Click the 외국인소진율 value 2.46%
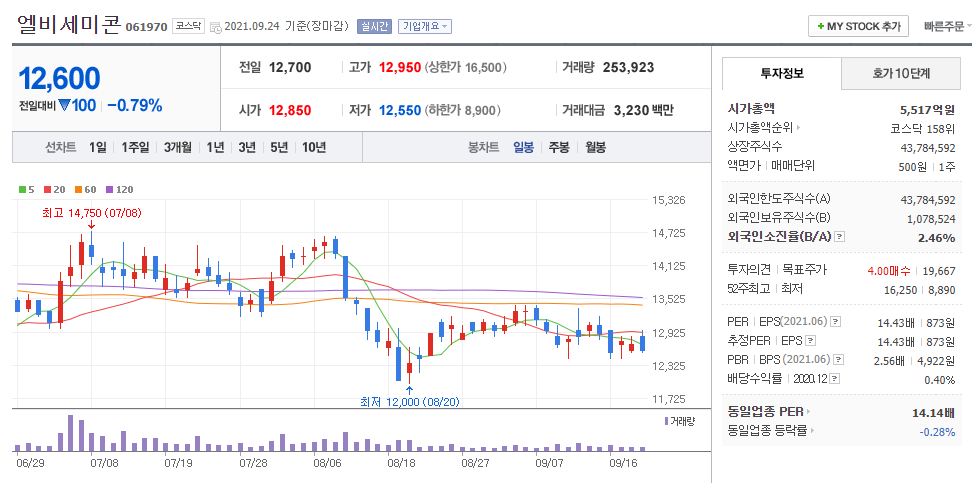The height and width of the screenshot is (483, 975). coord(937,237)
